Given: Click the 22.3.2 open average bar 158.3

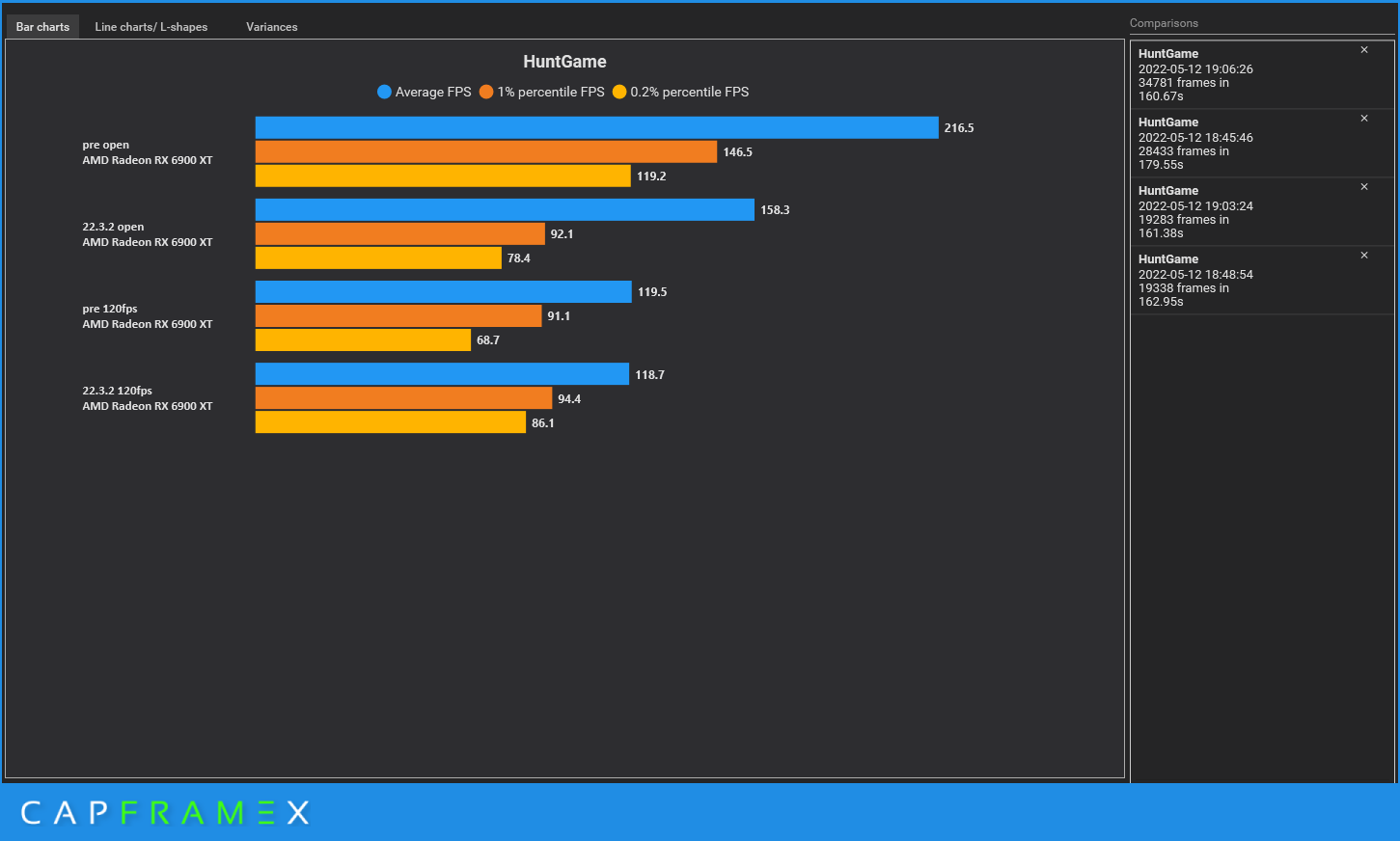Looking at the screenshot, I should [505, 209].
